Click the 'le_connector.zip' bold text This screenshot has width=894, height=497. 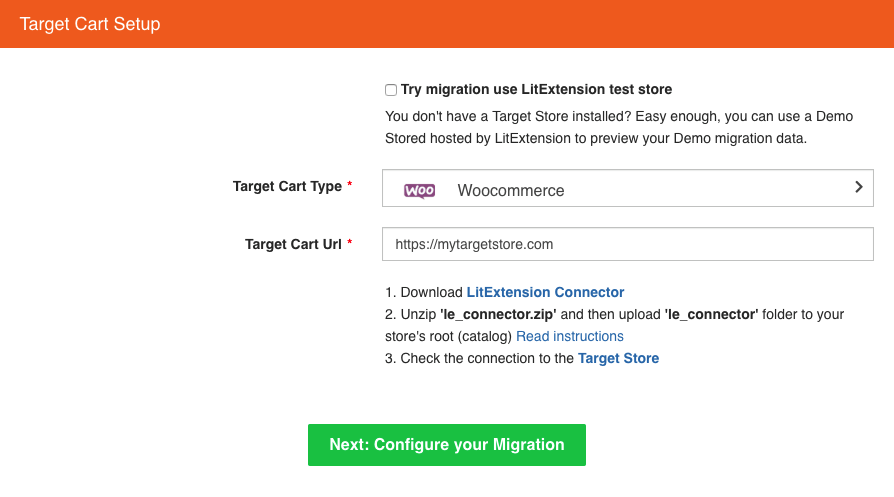pyautogui.click(x=498, y=315)
